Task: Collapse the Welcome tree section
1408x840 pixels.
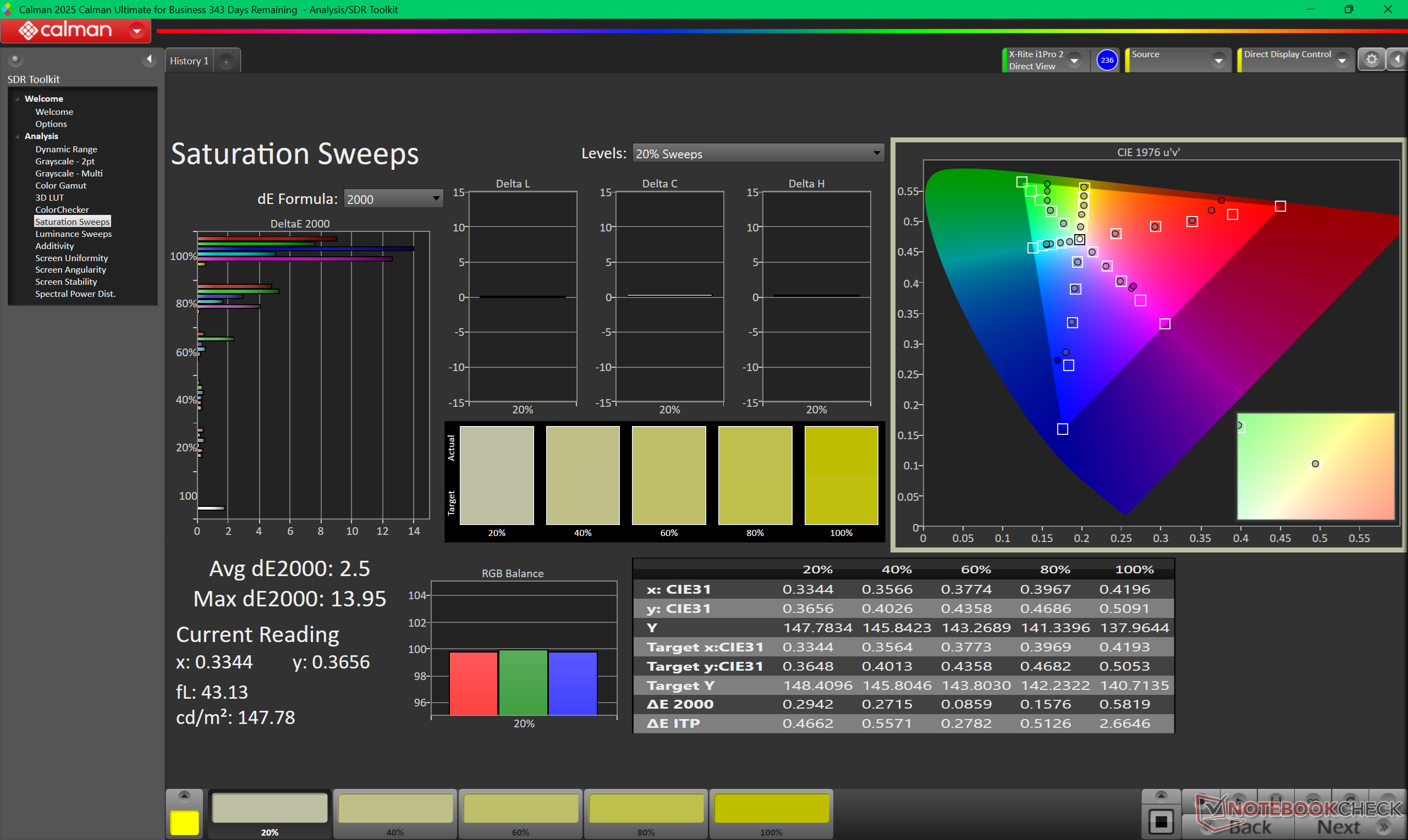Action: [18, 99]
